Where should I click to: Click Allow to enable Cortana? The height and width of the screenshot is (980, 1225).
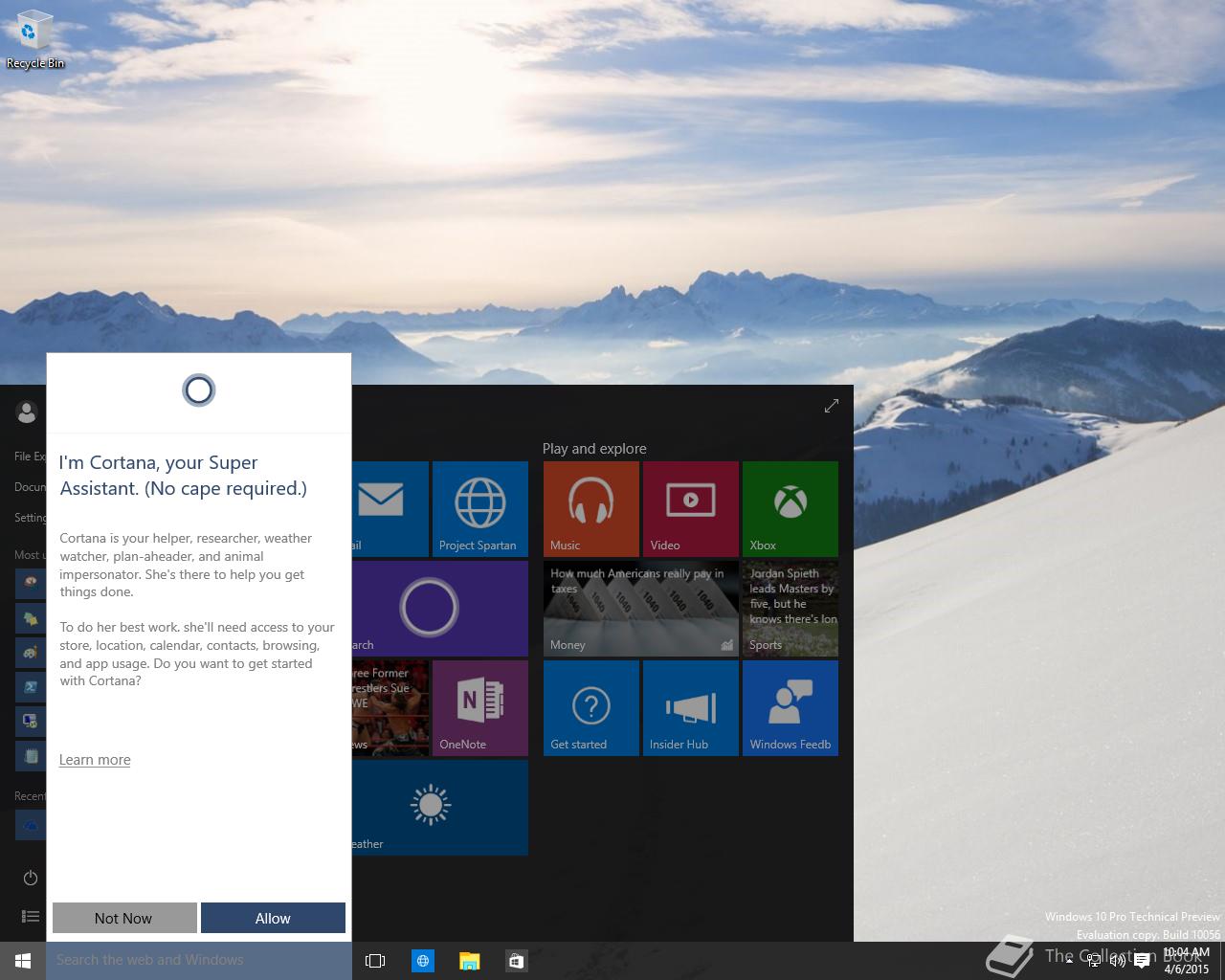coord(273,918)
